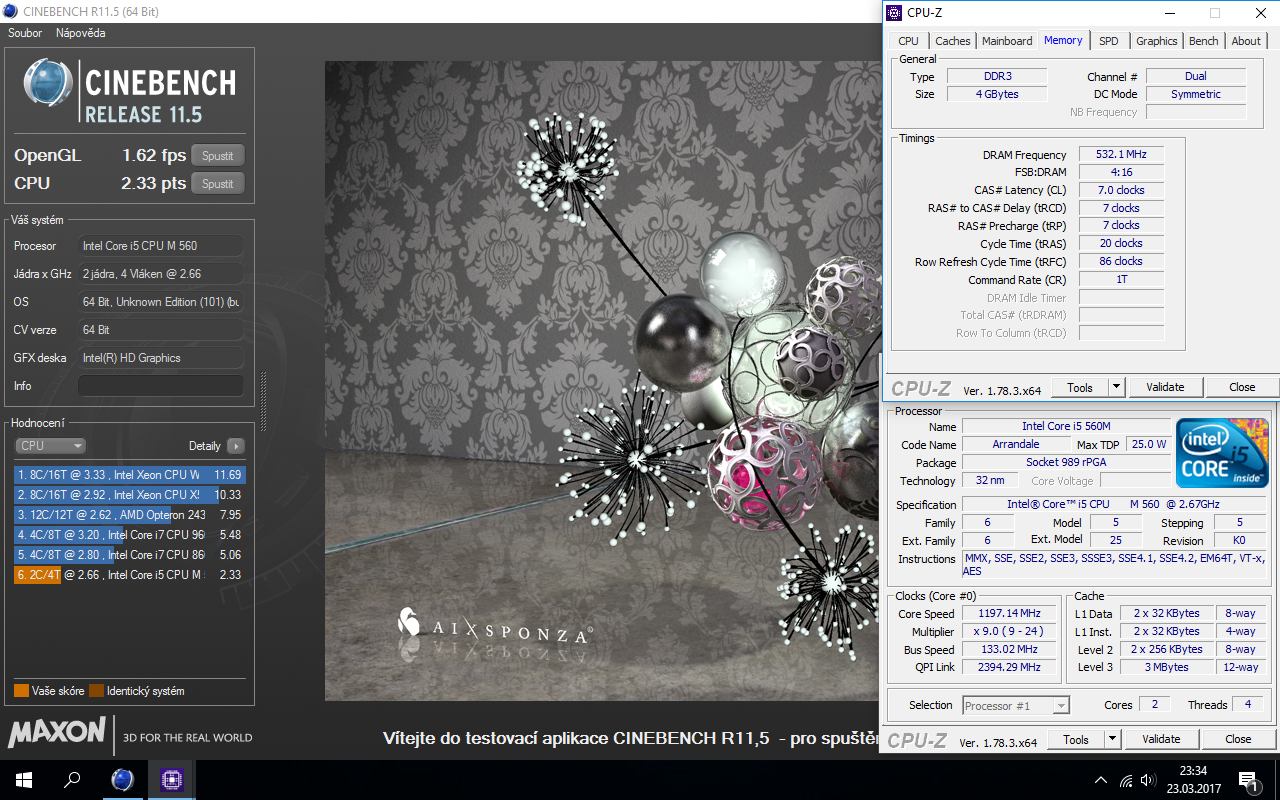
Task: Click Close in CPU-Z Memory window
Action: [x=1242, y=388]
